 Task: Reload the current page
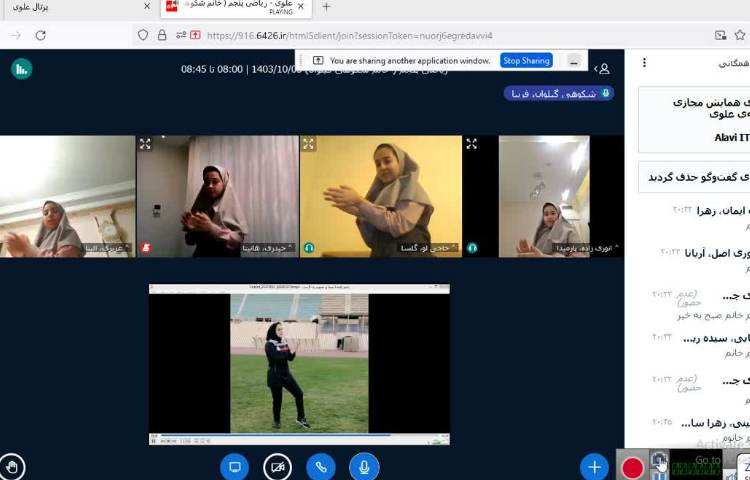pyautogui.click(x=41, y=35)
